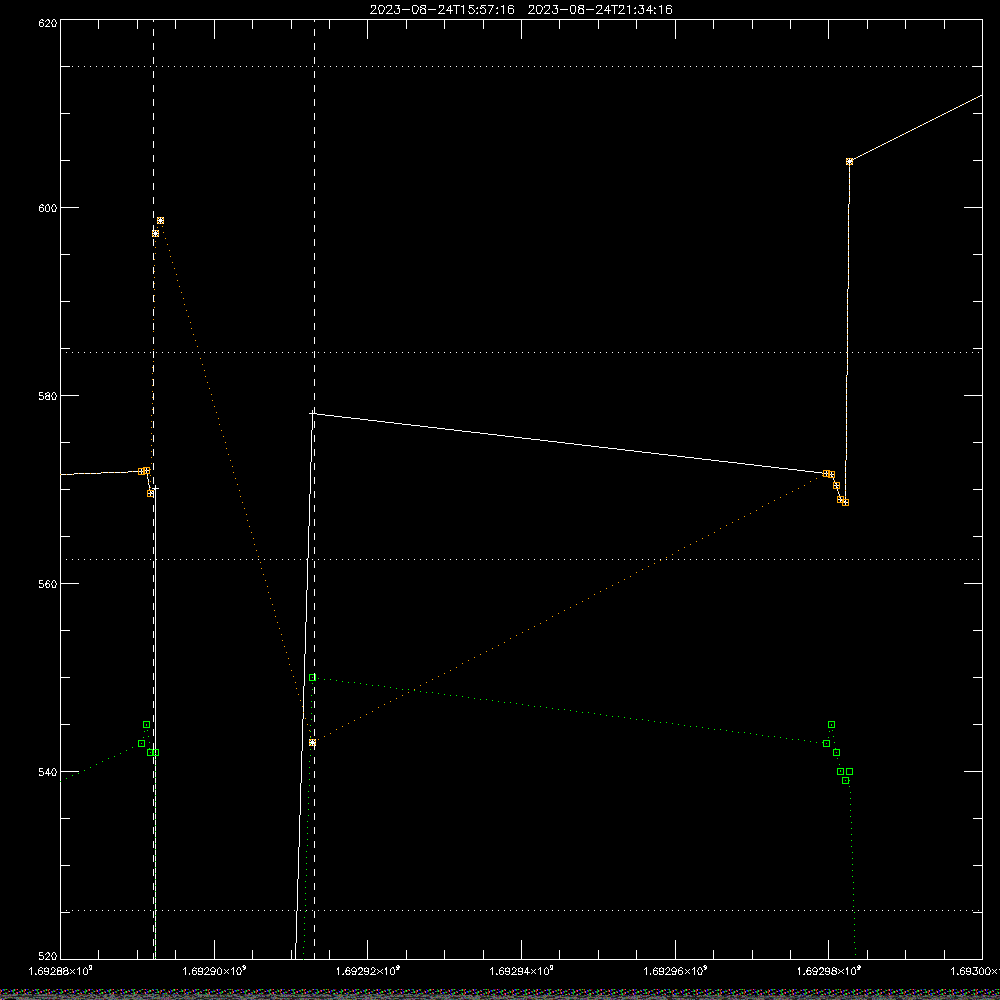Screen dimensions: 1000x1000
Task: Click the y-axis label 580
Action: [48, 395]
